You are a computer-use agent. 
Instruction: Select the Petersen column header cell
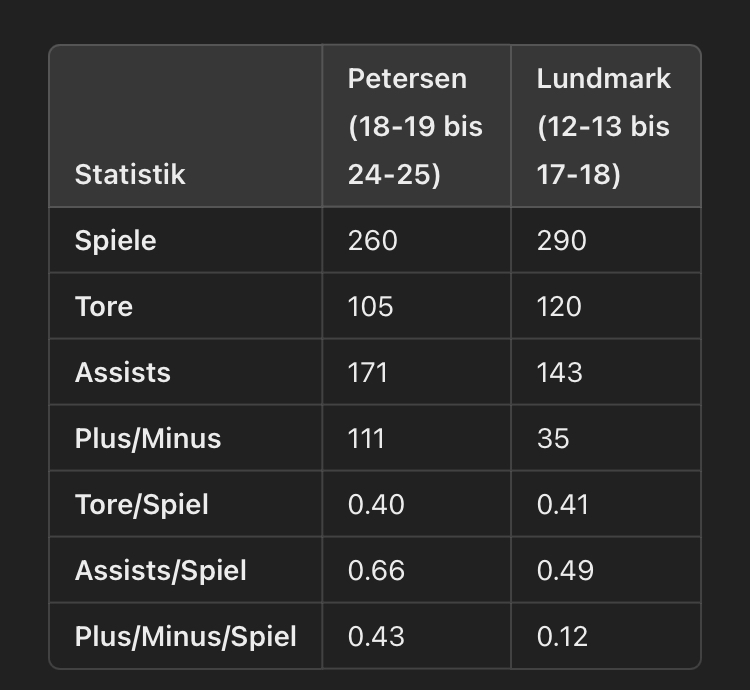click(x=415, y=127)
